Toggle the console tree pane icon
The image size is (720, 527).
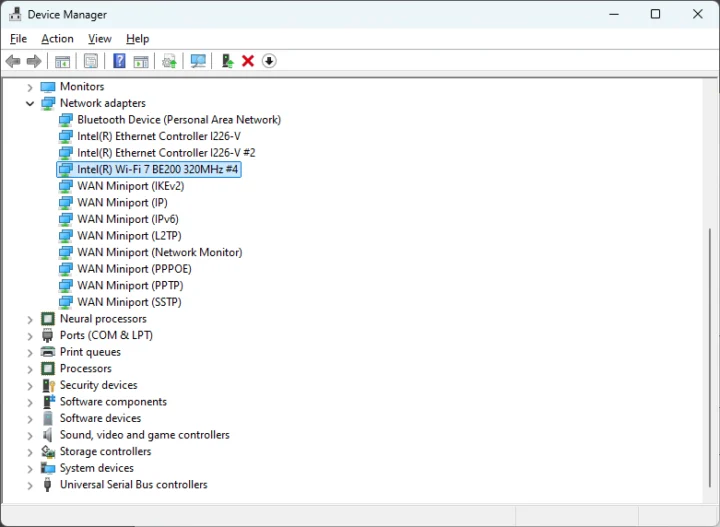[x=62, y=61]
